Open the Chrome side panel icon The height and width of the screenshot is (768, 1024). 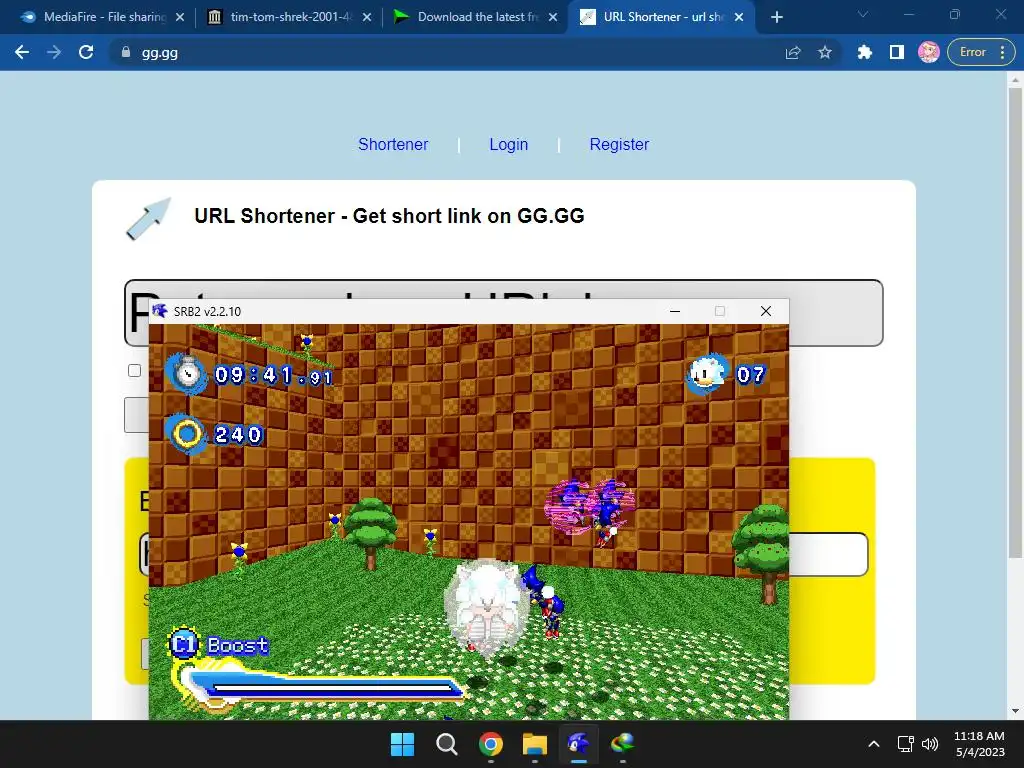point(897,52)
